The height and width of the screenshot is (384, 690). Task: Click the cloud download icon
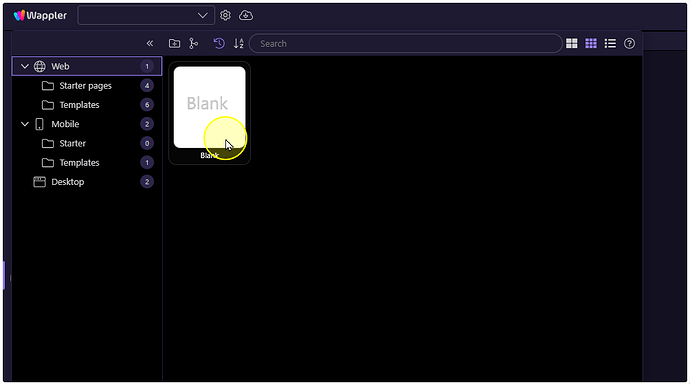(x=246, y=15)
